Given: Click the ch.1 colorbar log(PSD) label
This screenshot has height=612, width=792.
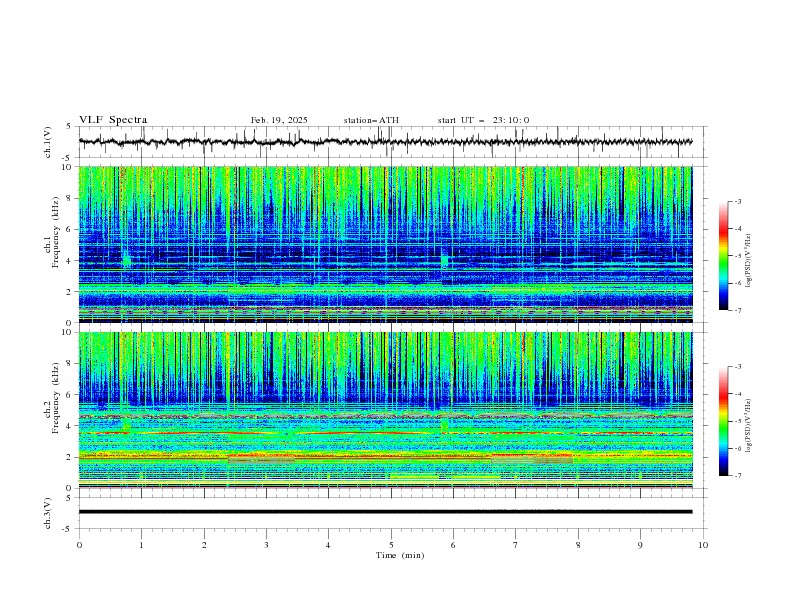Looking at the screenshot, I should 749,261.
